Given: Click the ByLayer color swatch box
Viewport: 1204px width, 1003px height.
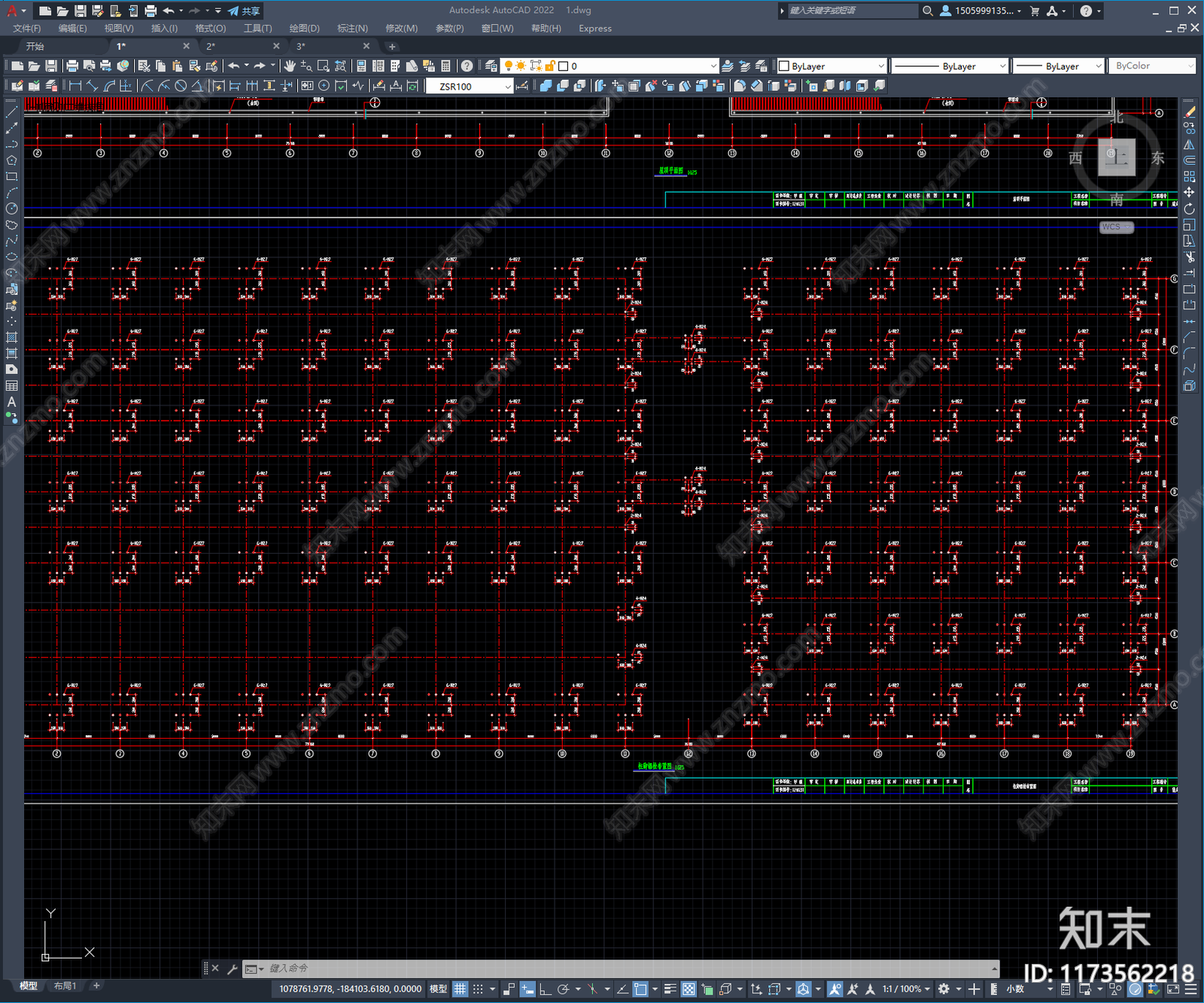Looking at the screenshot, I should [784, 66].
